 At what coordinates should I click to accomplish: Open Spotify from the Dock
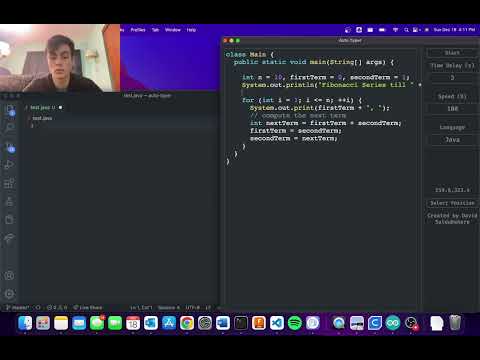tap(295, 323)
